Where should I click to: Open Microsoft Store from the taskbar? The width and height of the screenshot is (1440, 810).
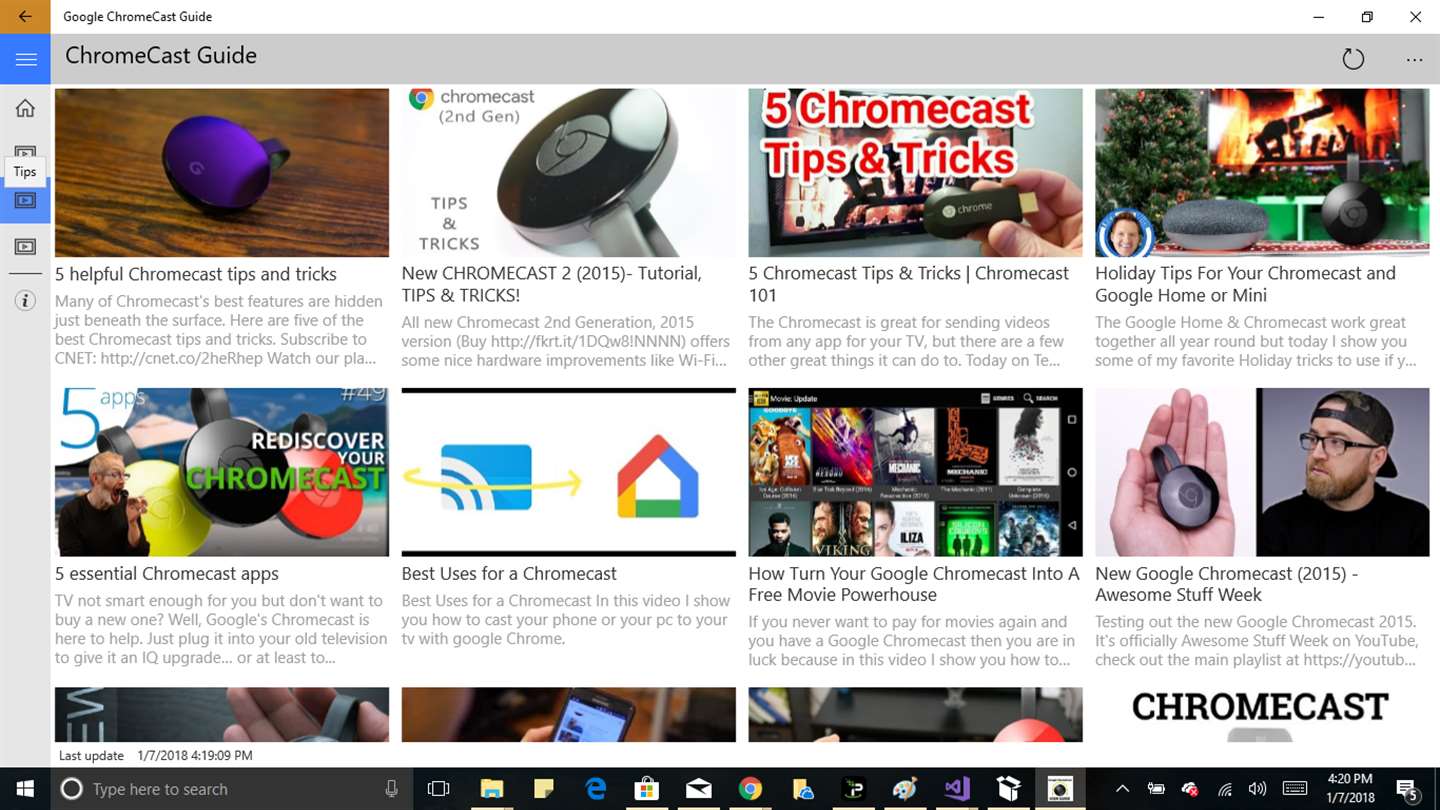tap(647, 789)
